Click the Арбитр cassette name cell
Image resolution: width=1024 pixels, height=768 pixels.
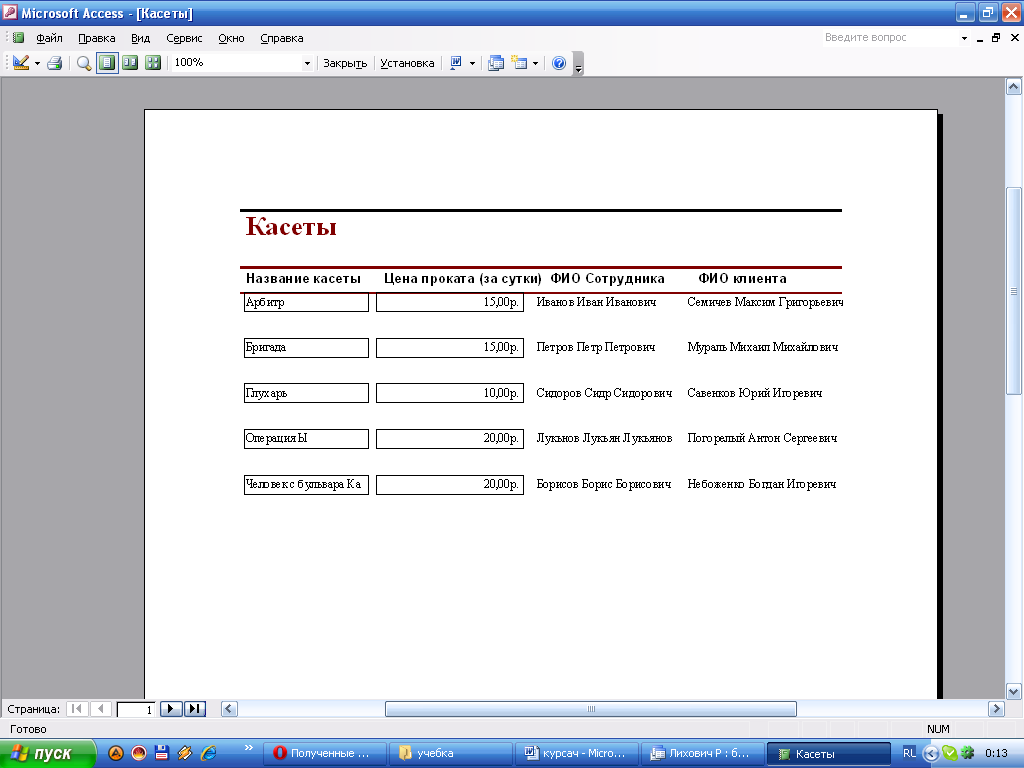(x=306, y=302)
